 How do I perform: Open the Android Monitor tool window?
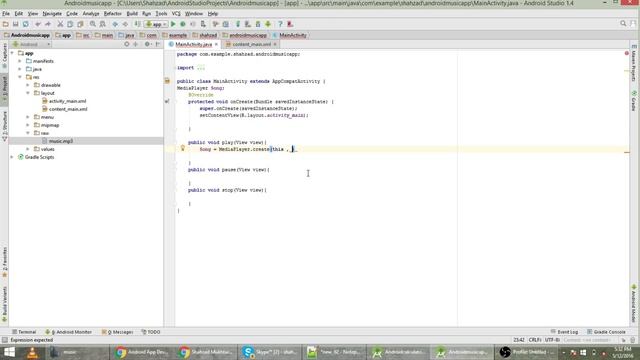69,332
